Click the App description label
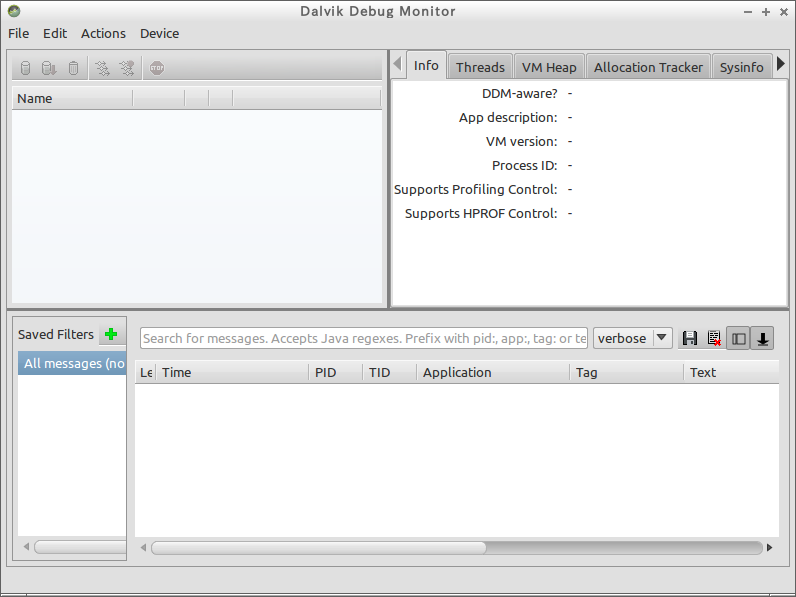This screenshot has height=597, width=796. pyautogui.click(x=508, y=118)
